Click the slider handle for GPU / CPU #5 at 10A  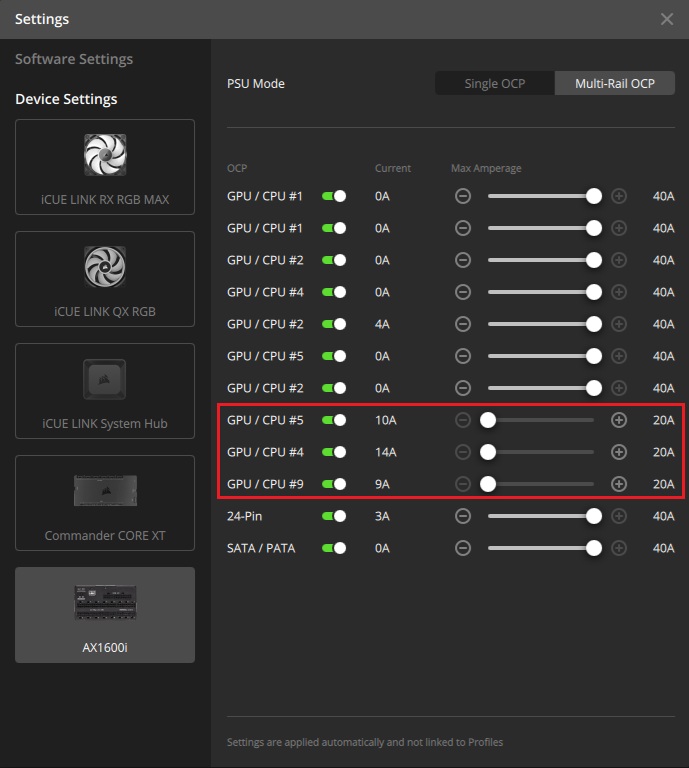tap(488, 420)
